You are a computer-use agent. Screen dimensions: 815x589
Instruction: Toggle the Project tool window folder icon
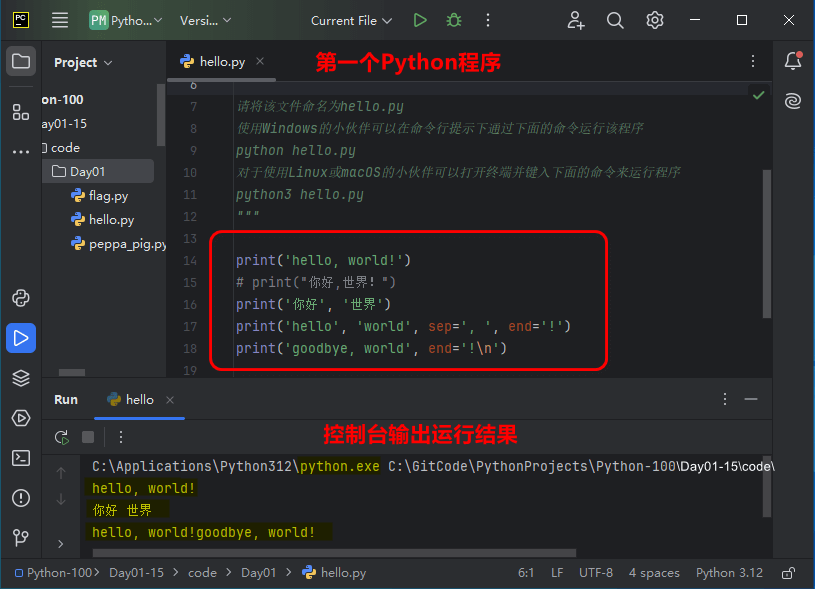pyautogui.click(x=21, y=61)
